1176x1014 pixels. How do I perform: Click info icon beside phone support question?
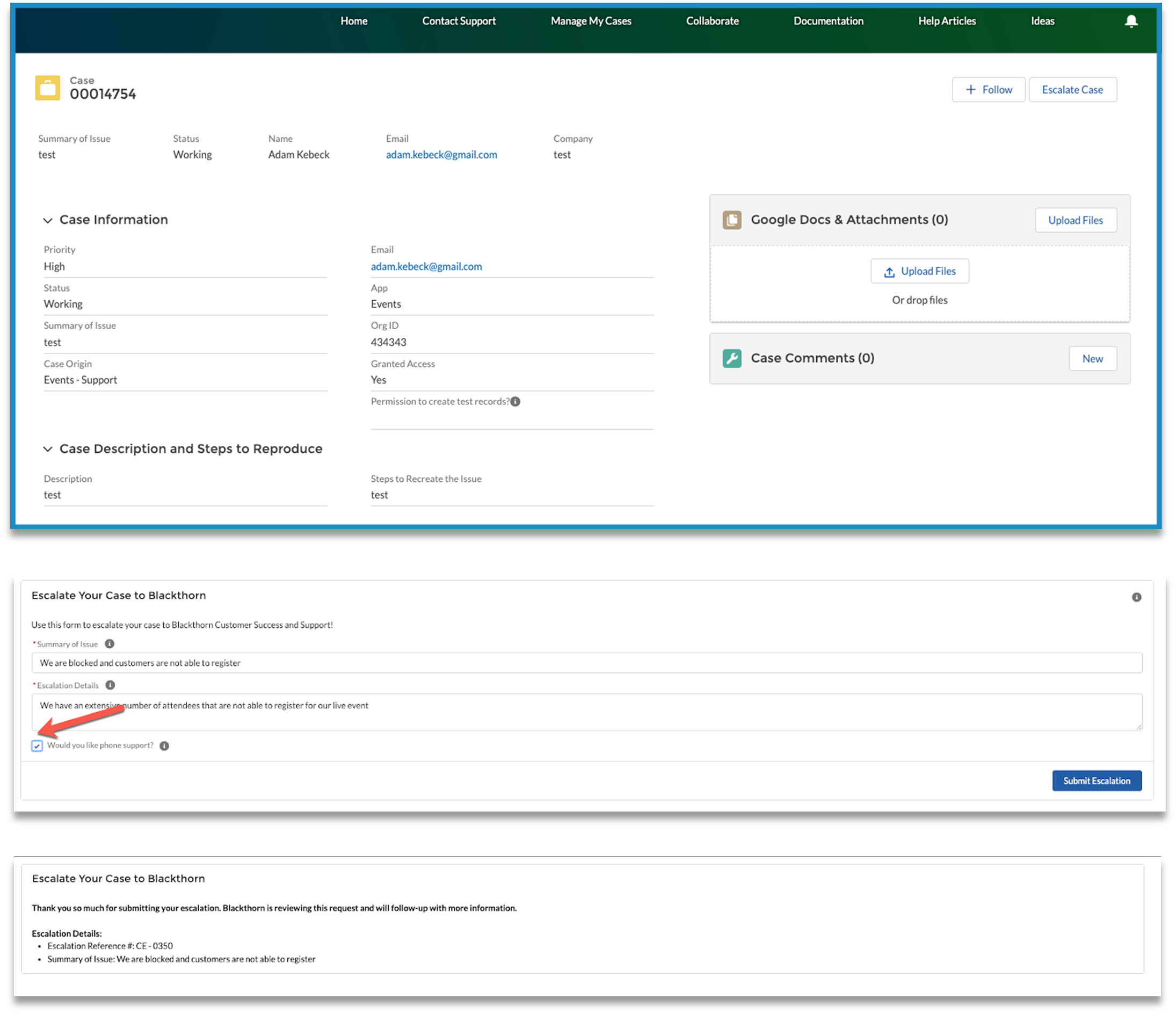click(x=164, y=746)
